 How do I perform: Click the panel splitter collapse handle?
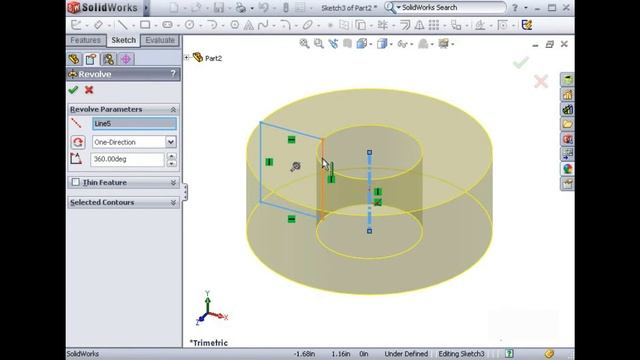[185, 192]
